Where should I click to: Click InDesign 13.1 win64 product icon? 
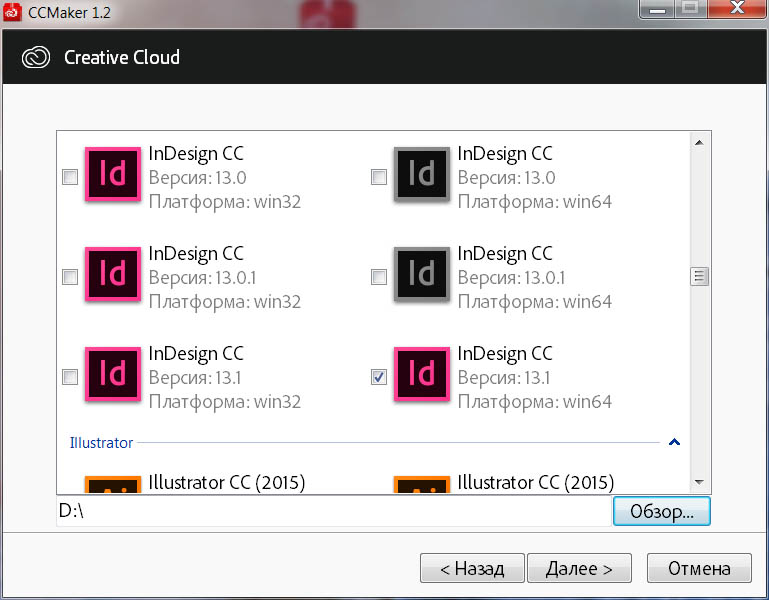click(x=422, y=374)
